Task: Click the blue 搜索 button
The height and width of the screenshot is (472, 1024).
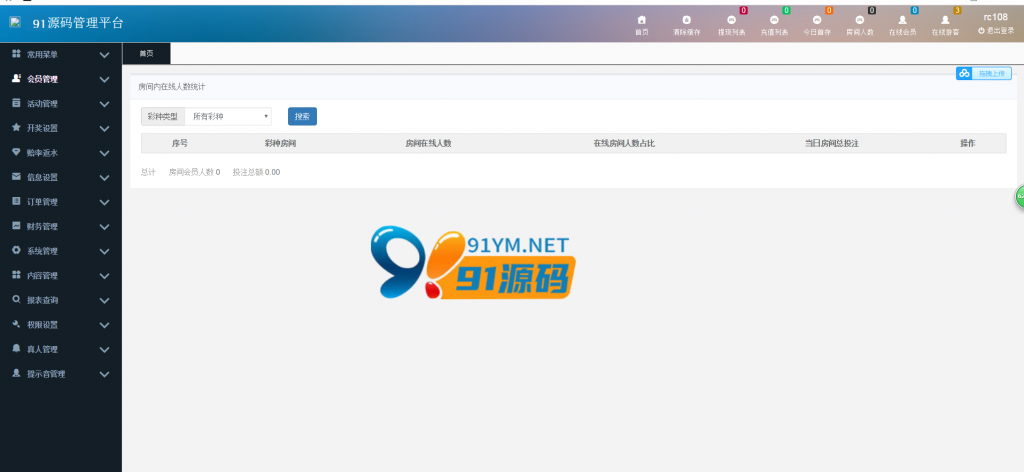Action: tap(302, 116)
